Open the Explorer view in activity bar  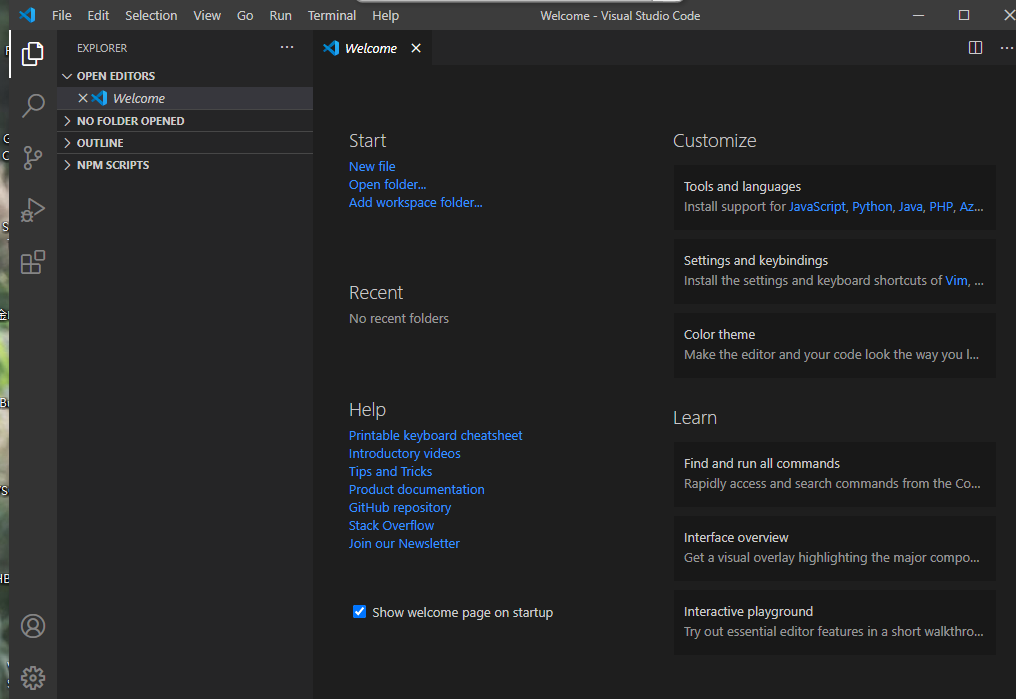pos(32,54)
